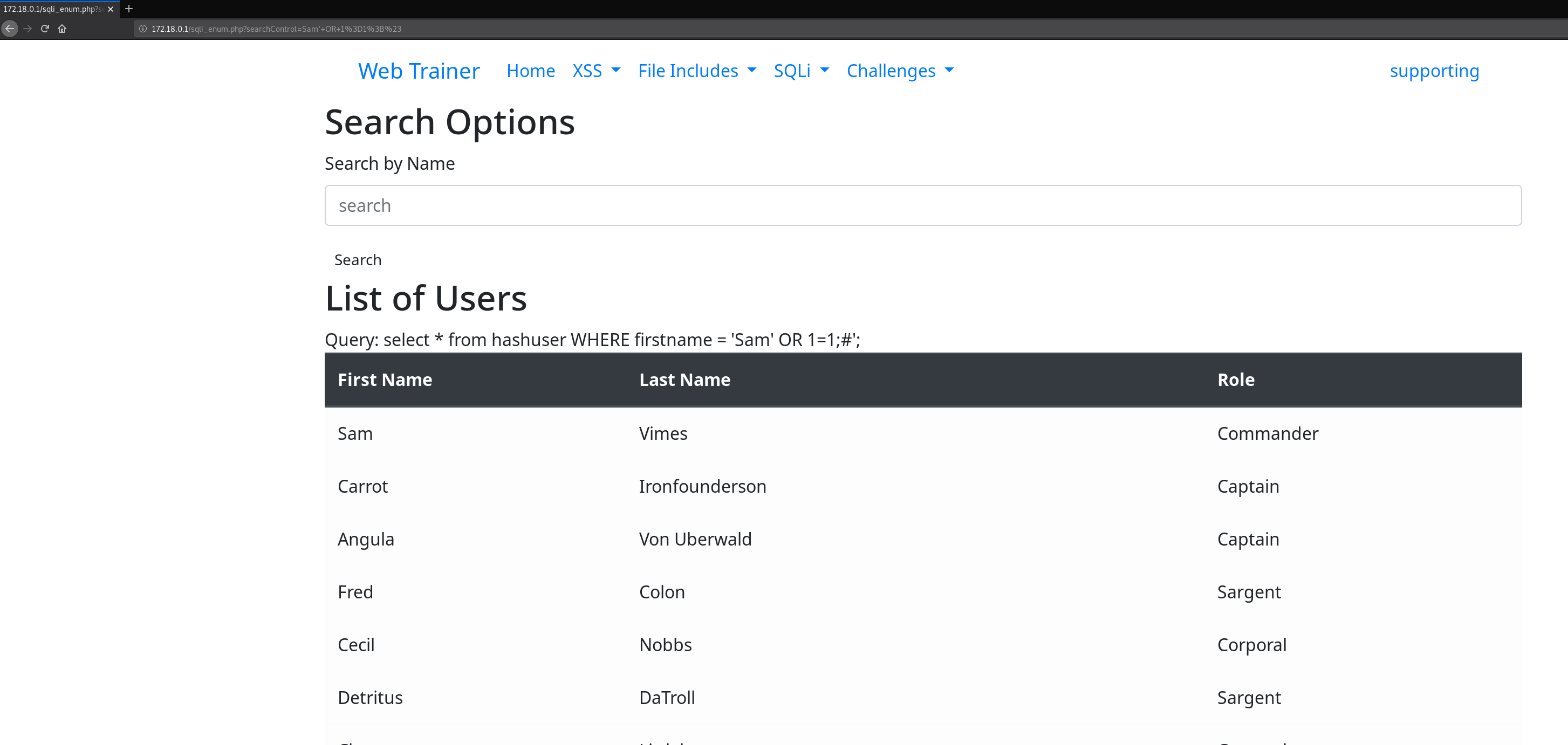The image size is (1568, 745).
Task: Show site information icon in address bar
Action: (143, 29)
